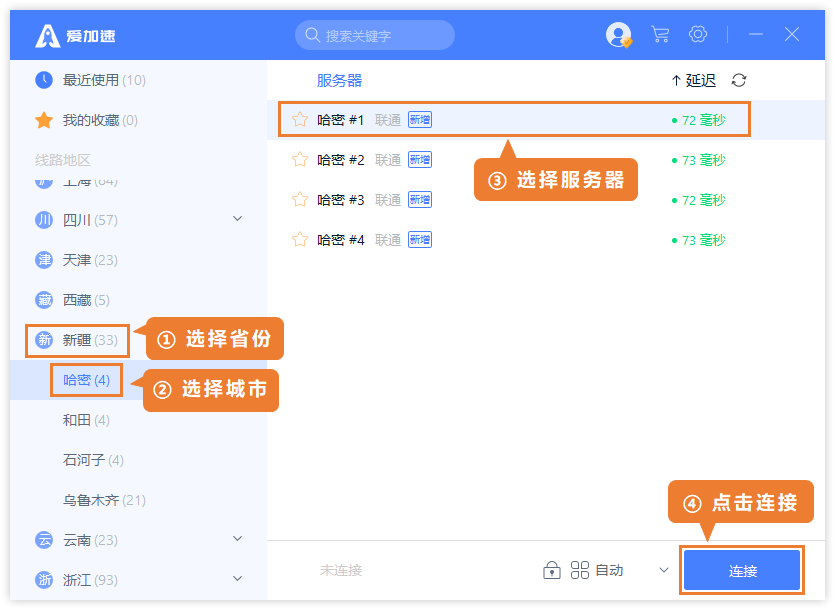
Task: Click the grid mode icon beside 自动
Action: [580, 570]
